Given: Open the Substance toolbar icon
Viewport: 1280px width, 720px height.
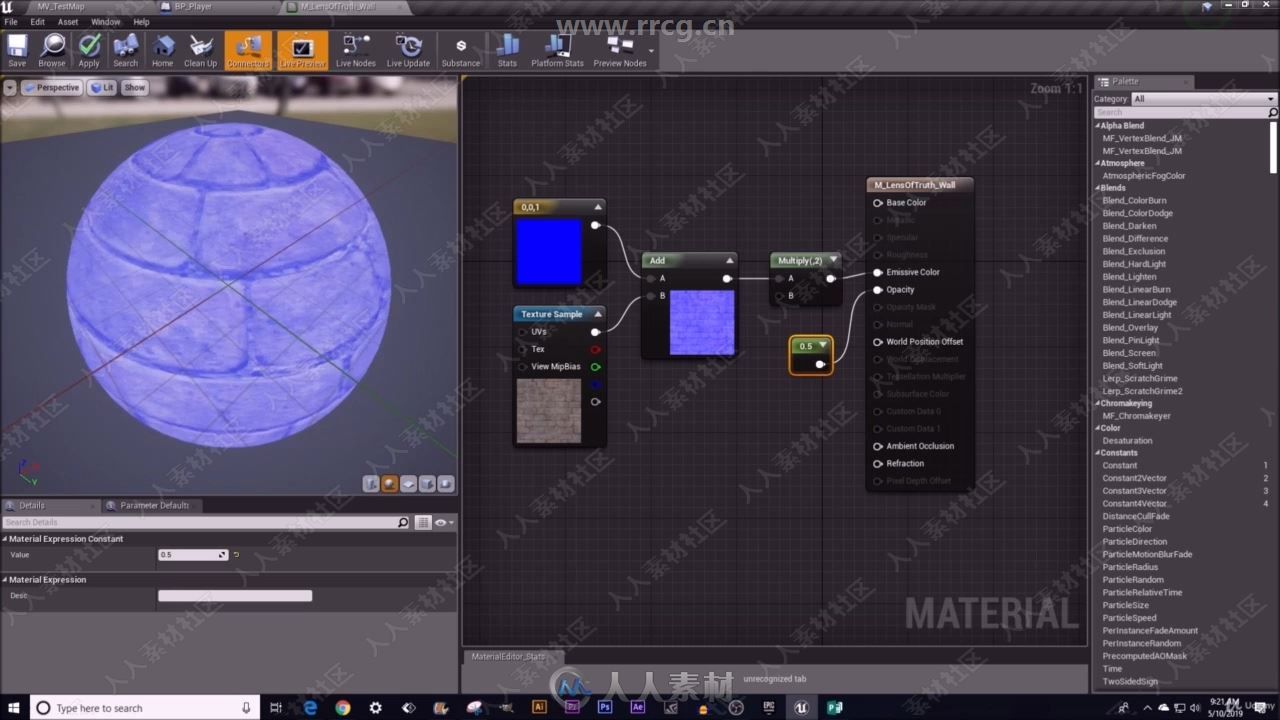Looking at the screenshot, I should point(461,50).
